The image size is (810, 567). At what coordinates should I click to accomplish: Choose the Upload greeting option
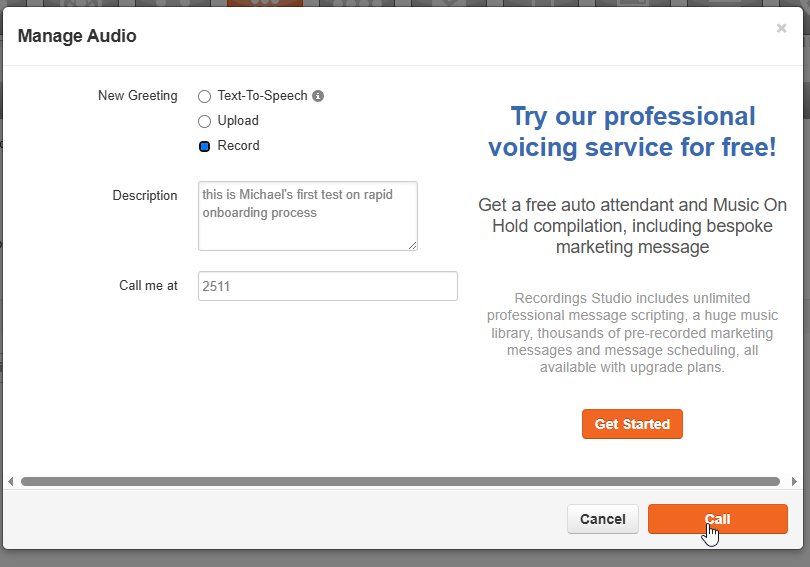pyautogui.click(x=205, y=121)
